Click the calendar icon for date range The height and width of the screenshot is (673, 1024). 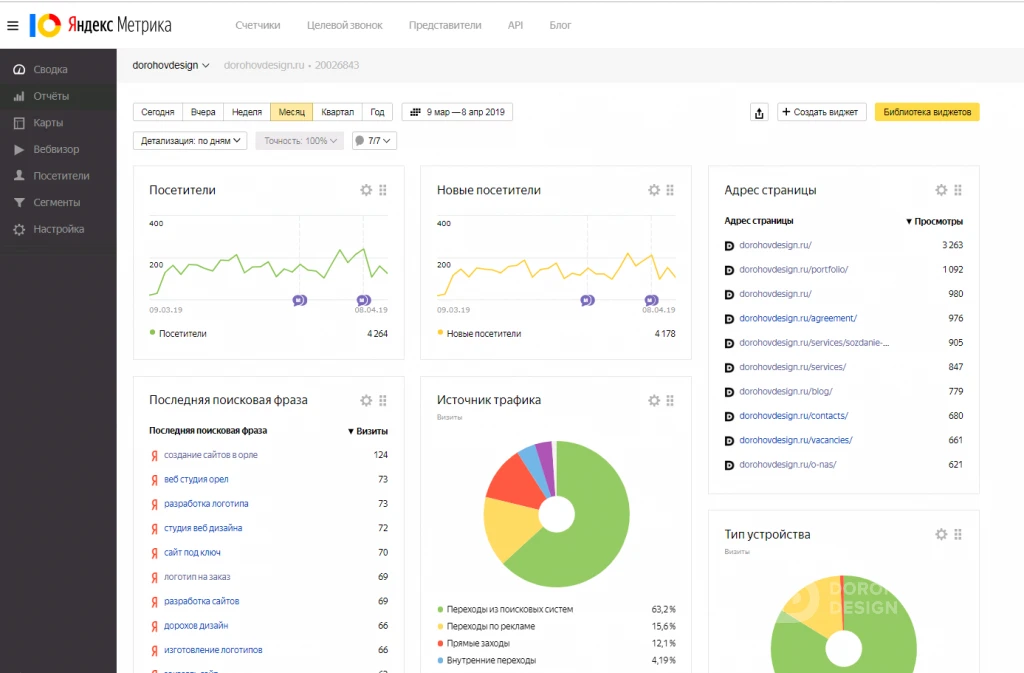coord(415,112)
